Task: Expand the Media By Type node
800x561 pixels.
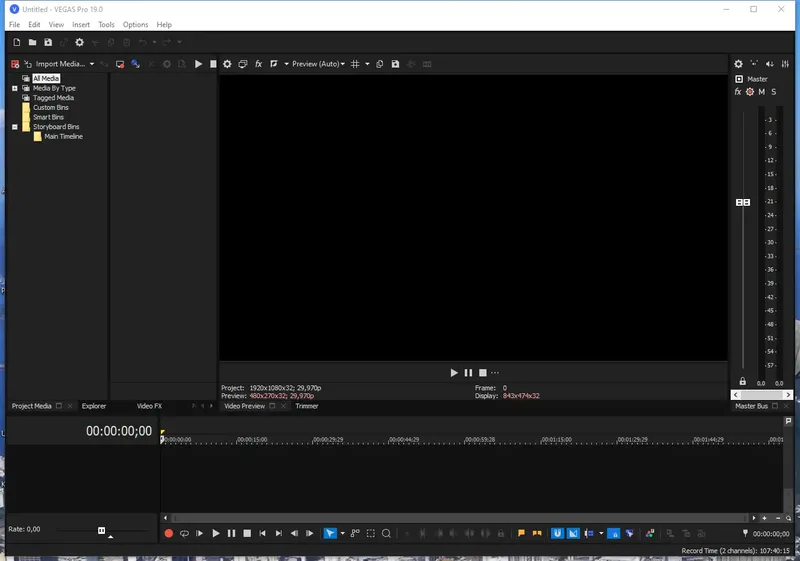Action: pyautogui.click(x=15, y=88)
